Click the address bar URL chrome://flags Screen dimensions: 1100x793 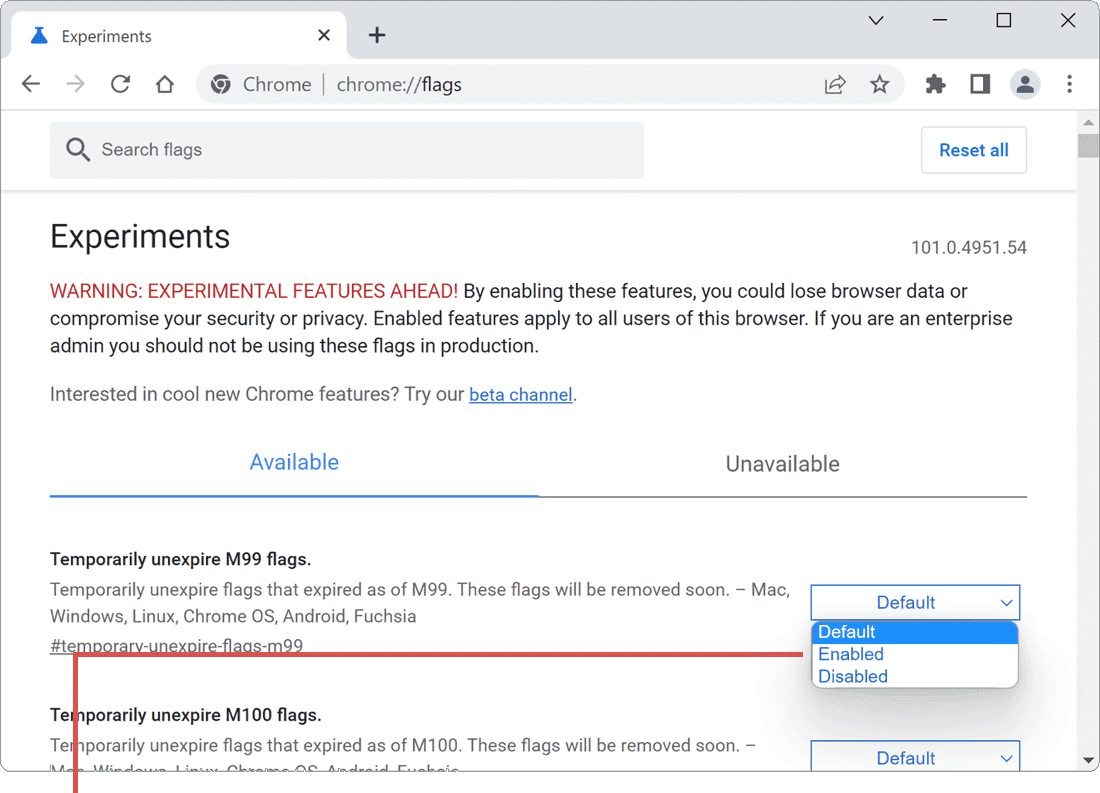(x=399, y=84)
